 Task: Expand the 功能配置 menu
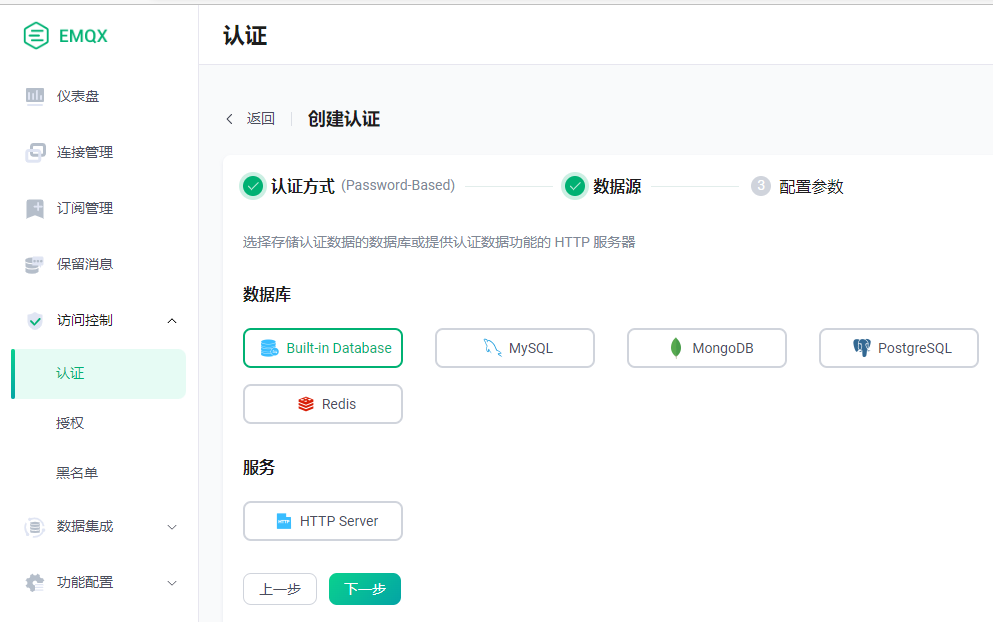tap(171, 582)
